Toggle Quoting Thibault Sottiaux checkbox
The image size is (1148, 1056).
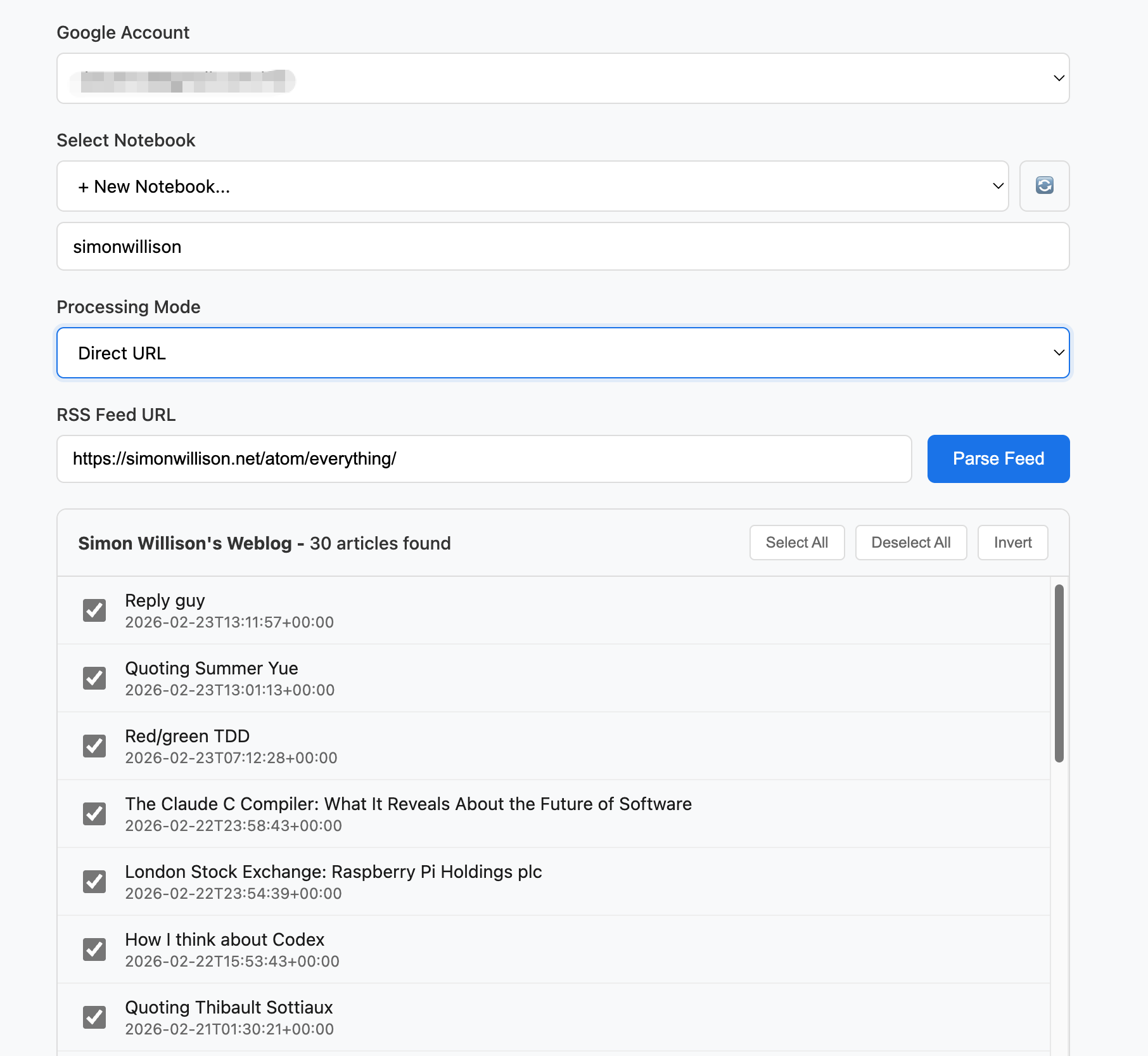tap(94, 1017)
